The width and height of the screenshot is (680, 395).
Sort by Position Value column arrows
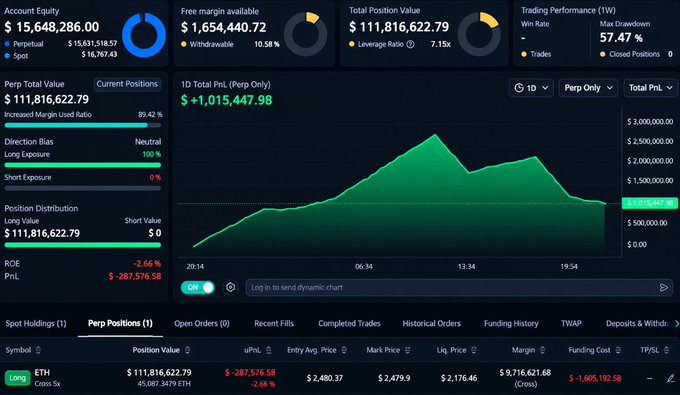[x=187, y=350]
